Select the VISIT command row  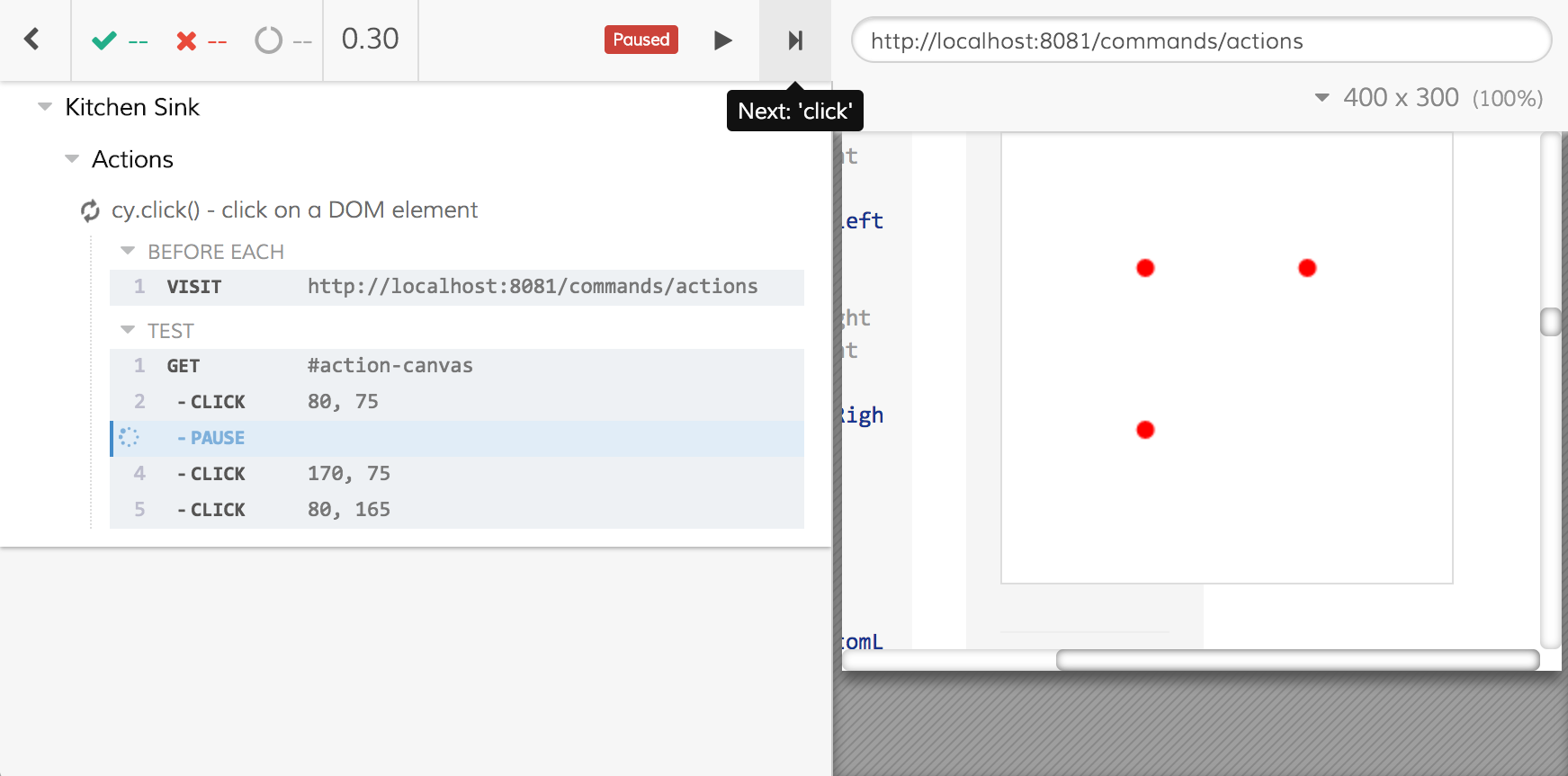(457, 287)
